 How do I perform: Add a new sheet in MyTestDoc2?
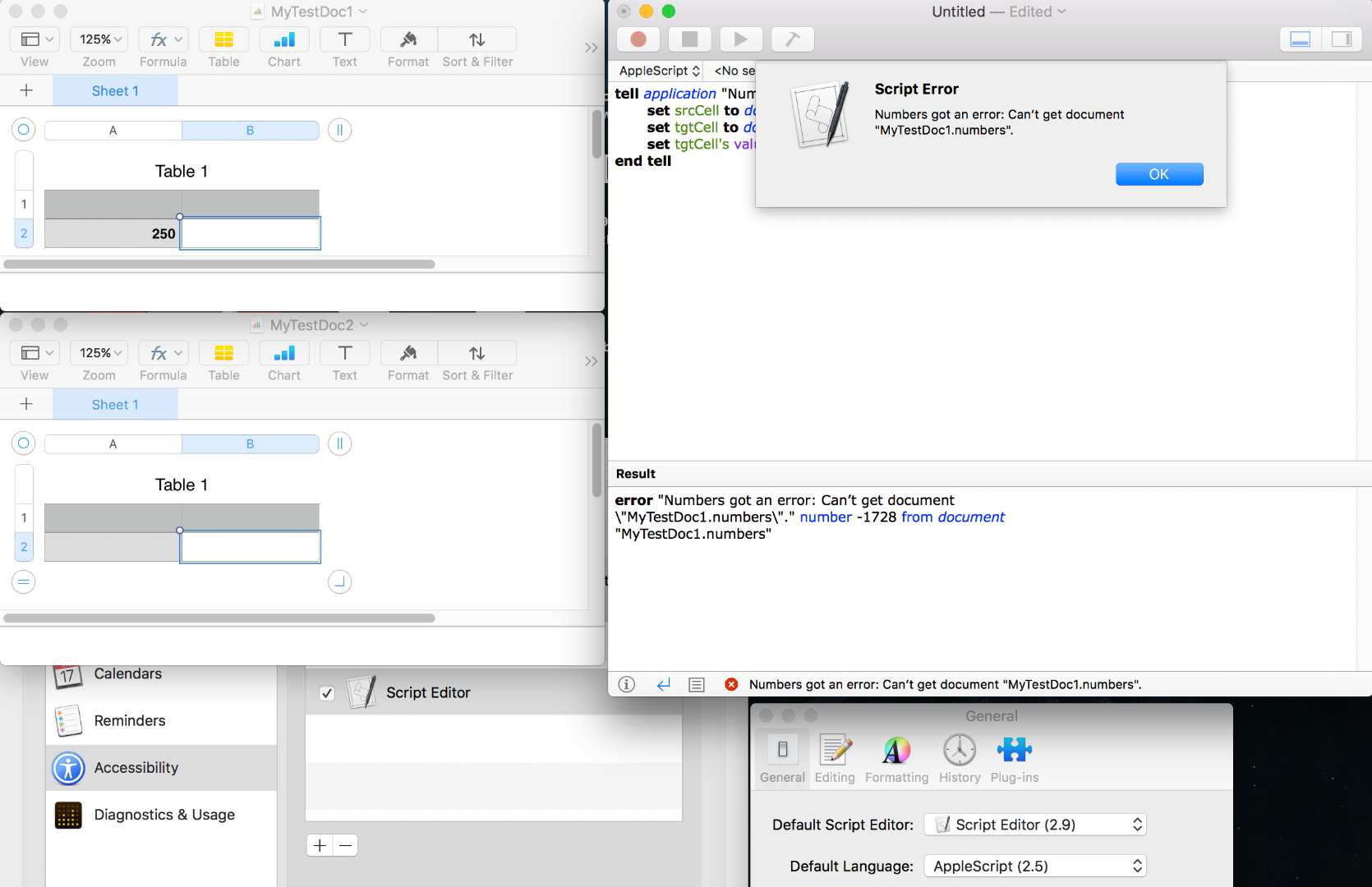pos(26,404)
